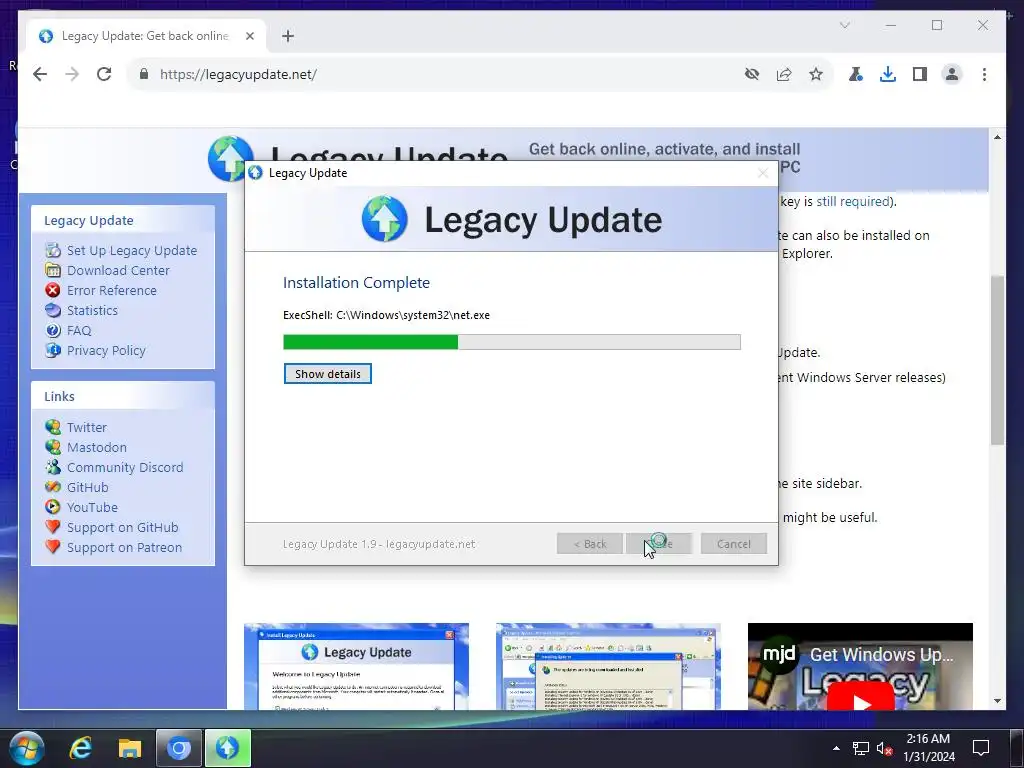Click the muted volume tray icon
The width and height of the screenshot is (1024, 768).
pos(884,749)
